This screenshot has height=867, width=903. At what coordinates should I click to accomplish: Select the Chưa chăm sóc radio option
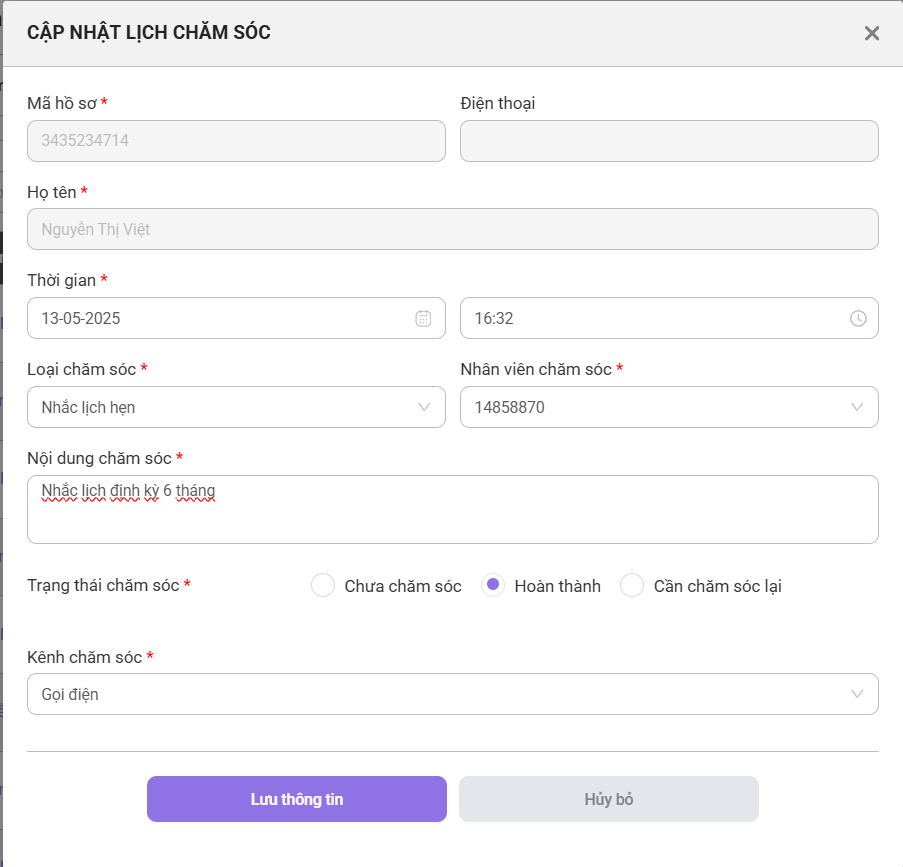click(322, 585)
